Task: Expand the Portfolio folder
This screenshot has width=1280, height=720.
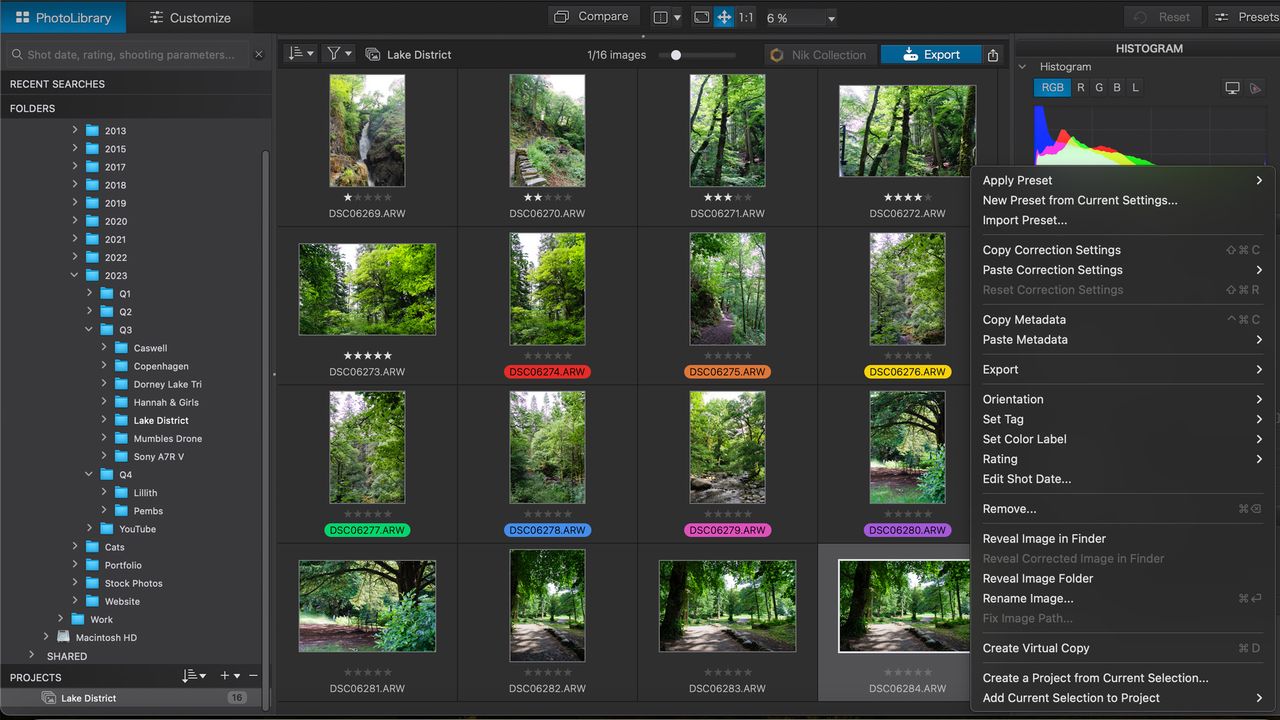Action: pyautogui.click(x=74, y=565)
